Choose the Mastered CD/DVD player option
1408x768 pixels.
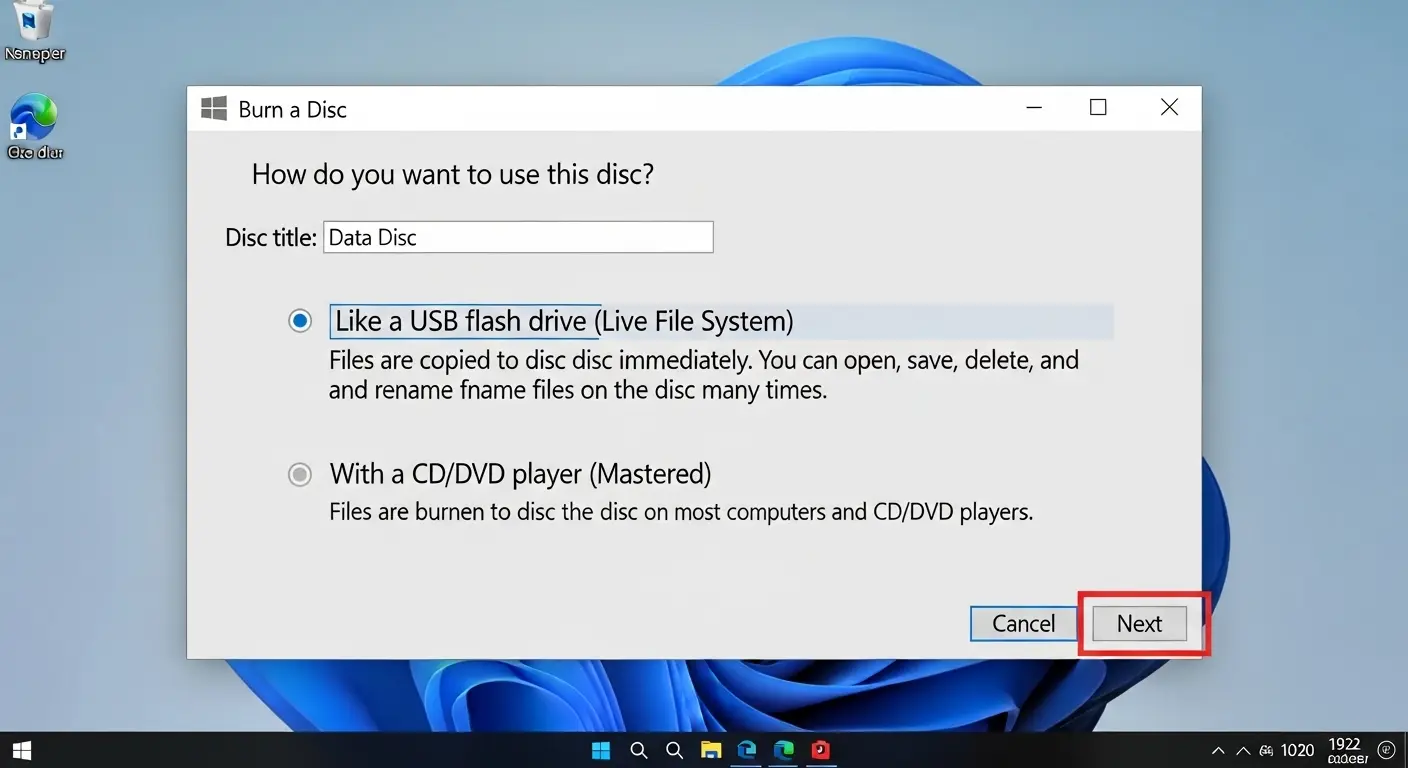pyautogui.click(x=300, y=474)
